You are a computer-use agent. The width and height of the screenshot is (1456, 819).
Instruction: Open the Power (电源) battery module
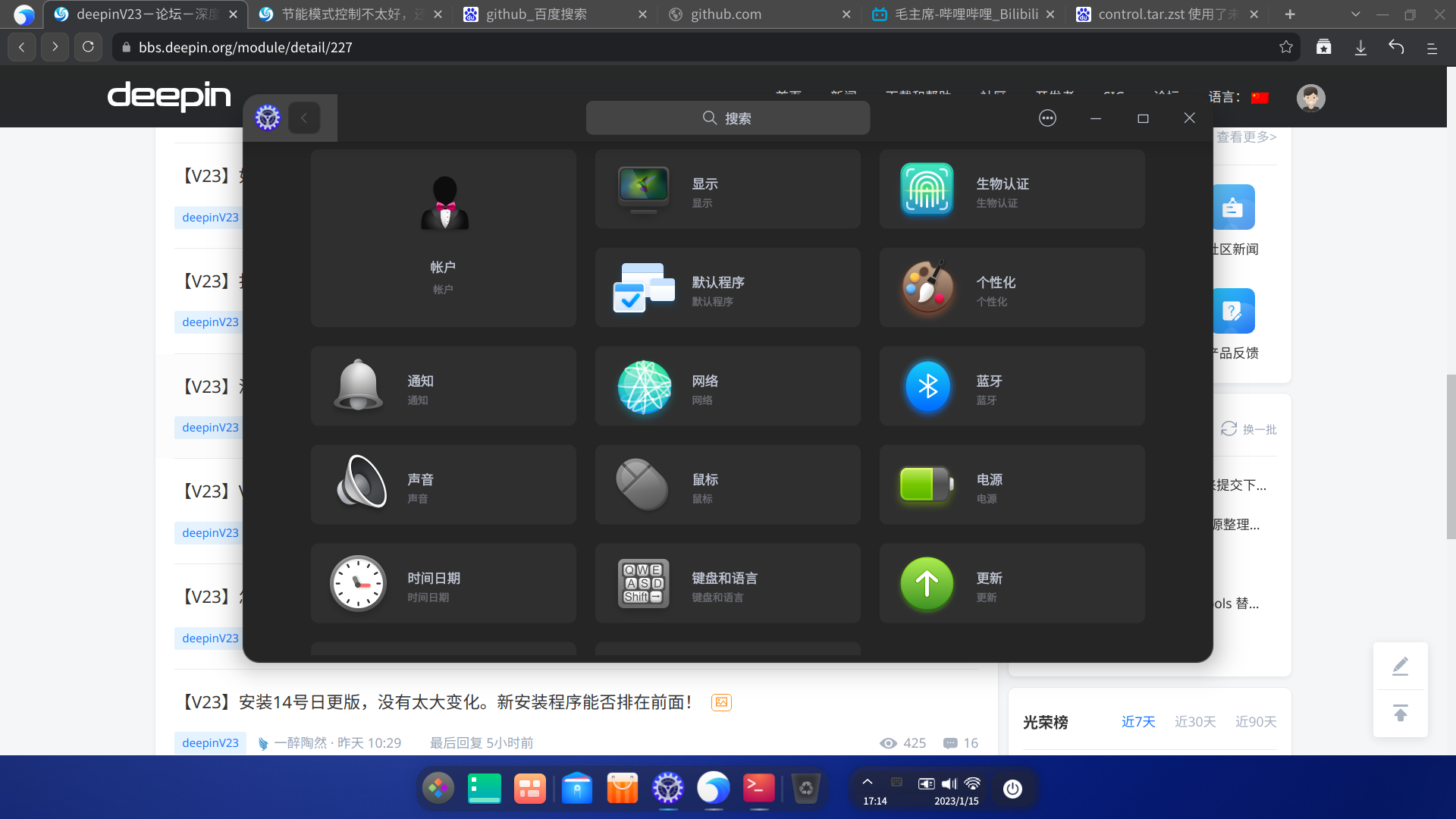[1012, 485]
